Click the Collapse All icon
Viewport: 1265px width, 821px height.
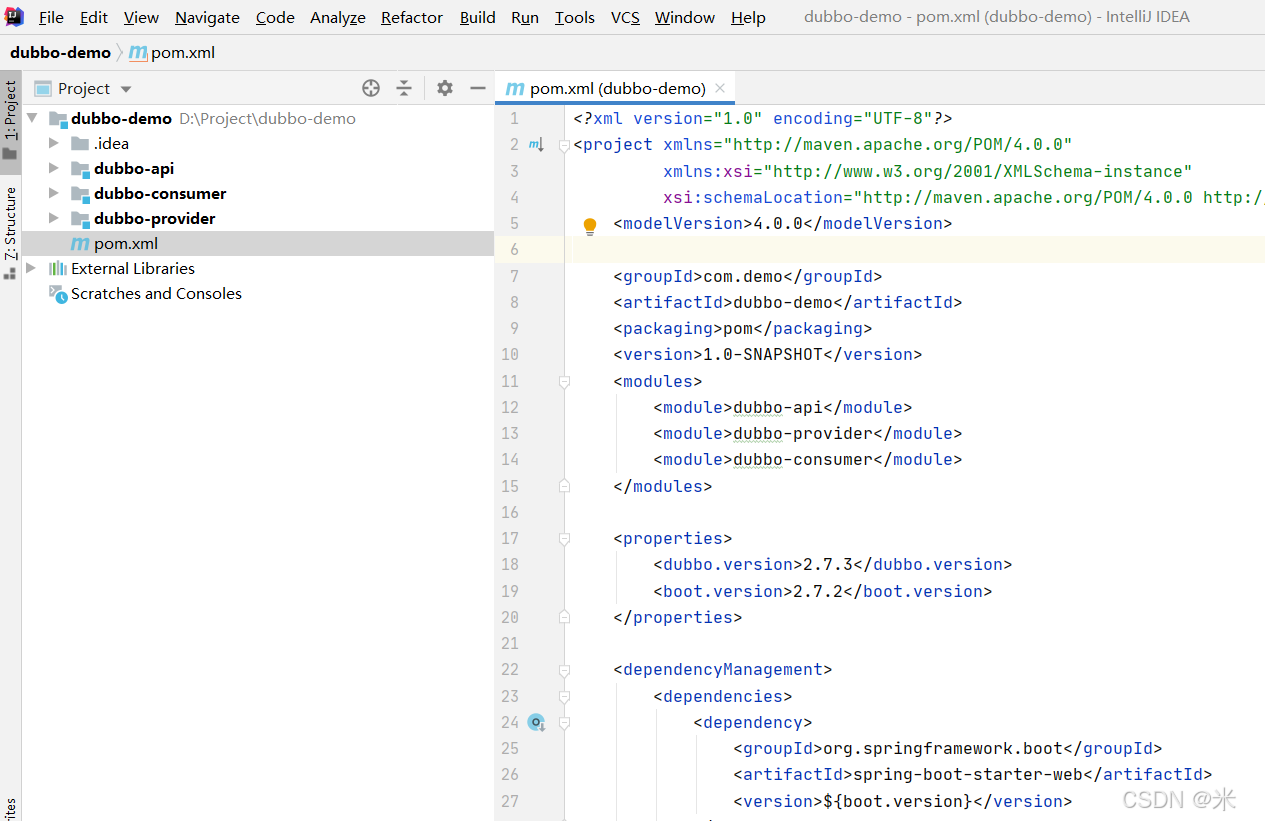point(404,88)
